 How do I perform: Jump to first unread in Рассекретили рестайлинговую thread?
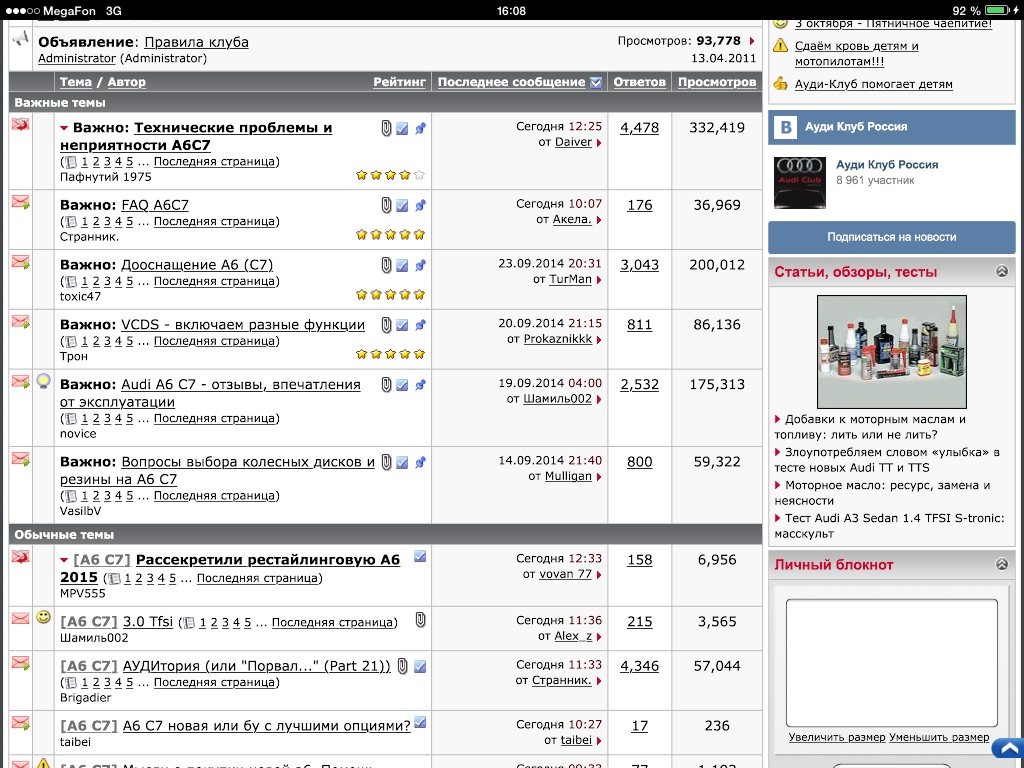click(64, 560)
